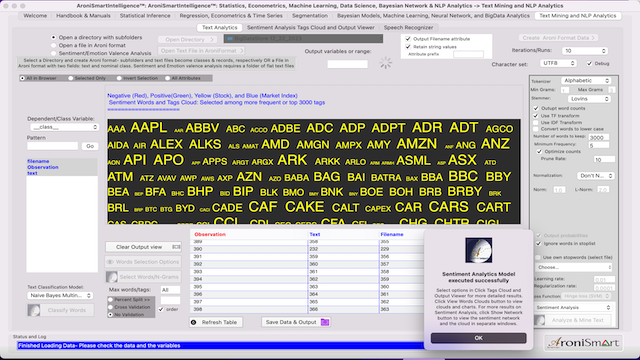
Task: Click the moon image in the success dialog
Action: pos(478,250)
